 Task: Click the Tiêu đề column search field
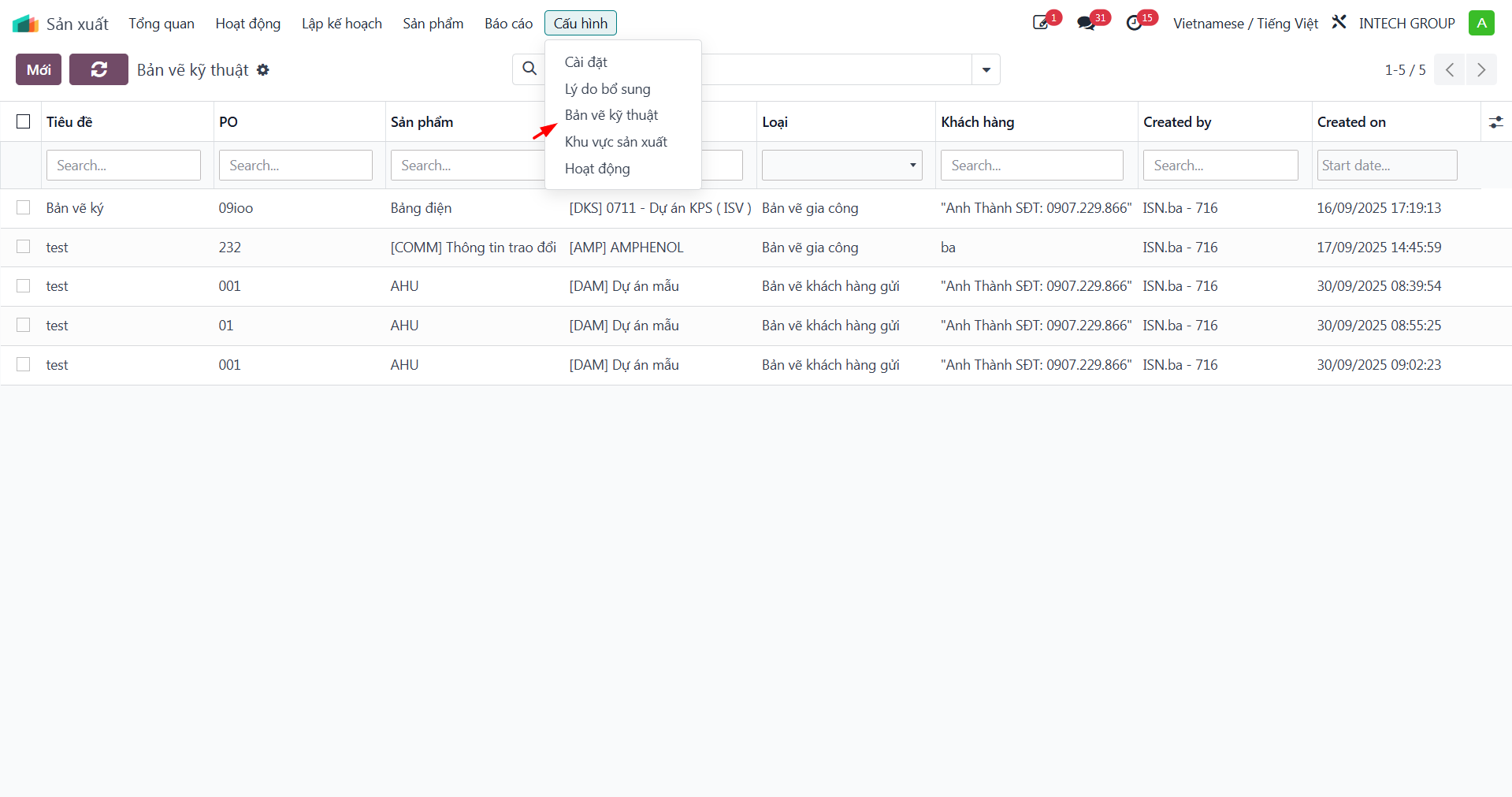click(x=124, y=166)
